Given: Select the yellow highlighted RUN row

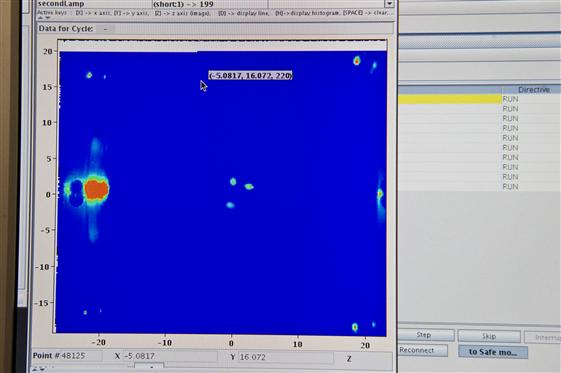Looking at the screenshot, I should point(480,99).
